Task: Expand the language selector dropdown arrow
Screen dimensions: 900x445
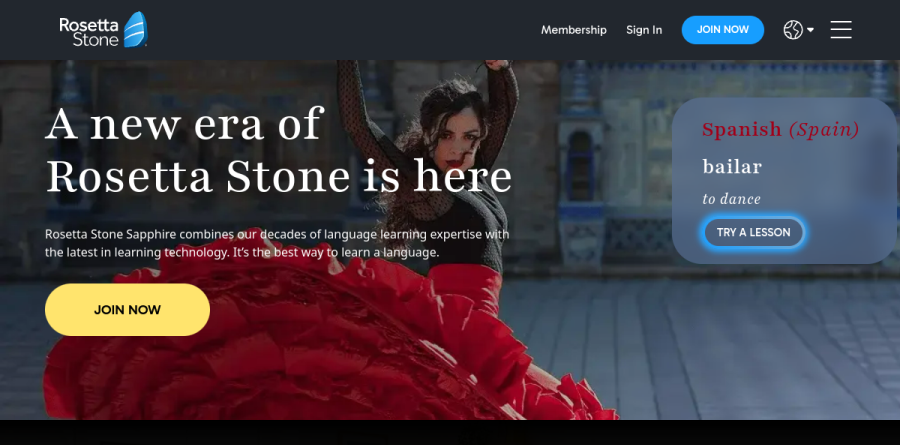Action: (810, 30)
